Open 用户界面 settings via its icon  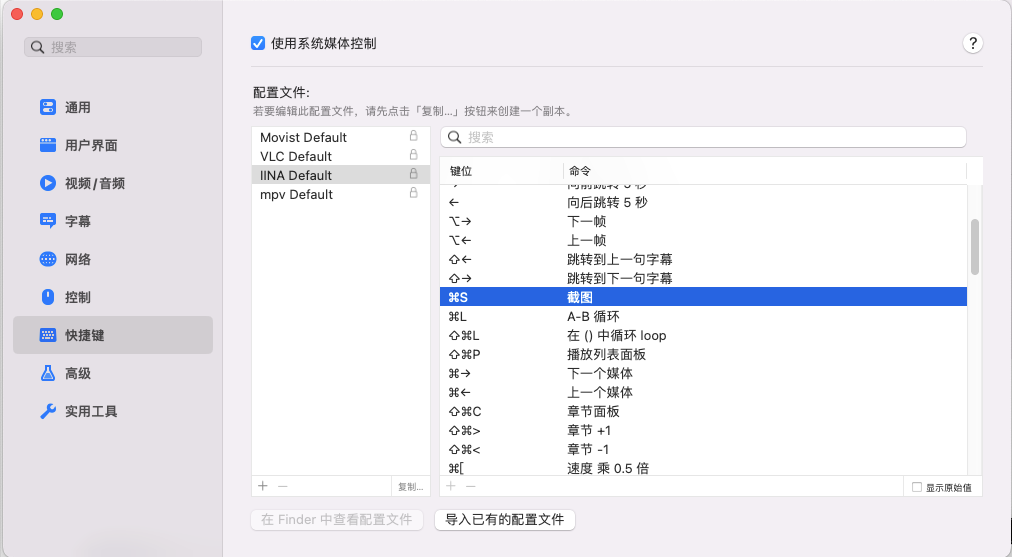point(48,145)
